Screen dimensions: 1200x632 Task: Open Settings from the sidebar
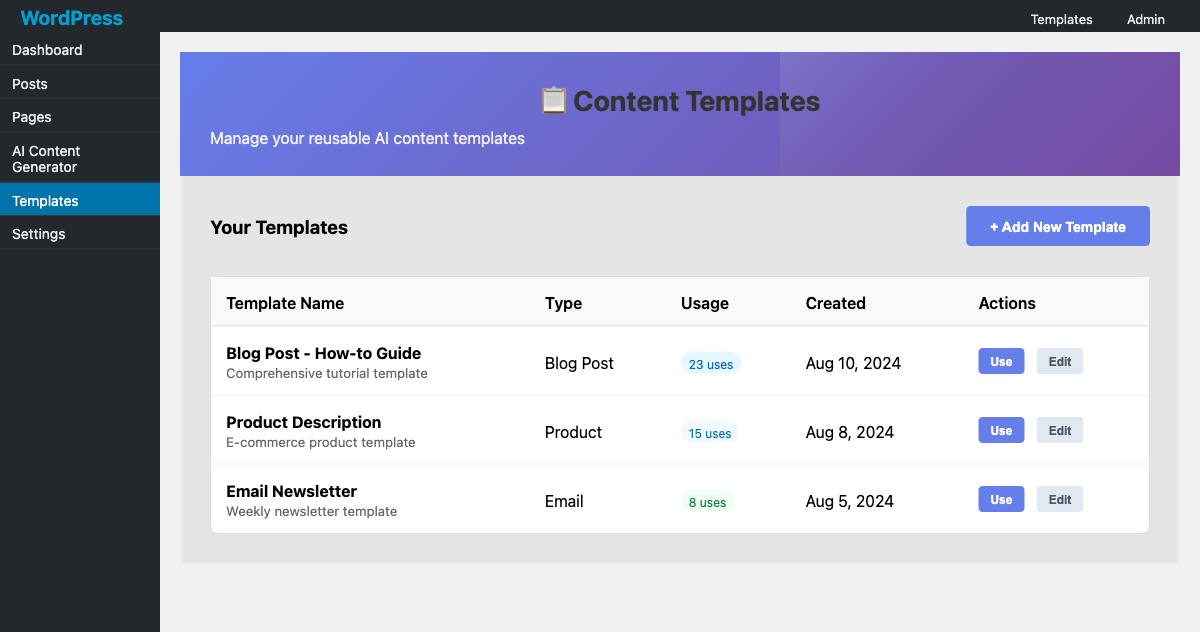[x=38, y=234]
